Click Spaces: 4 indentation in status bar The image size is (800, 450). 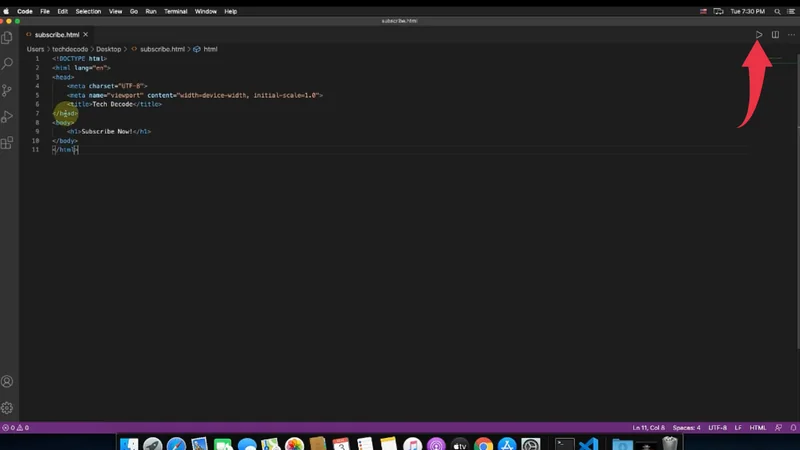click(686, 428)
